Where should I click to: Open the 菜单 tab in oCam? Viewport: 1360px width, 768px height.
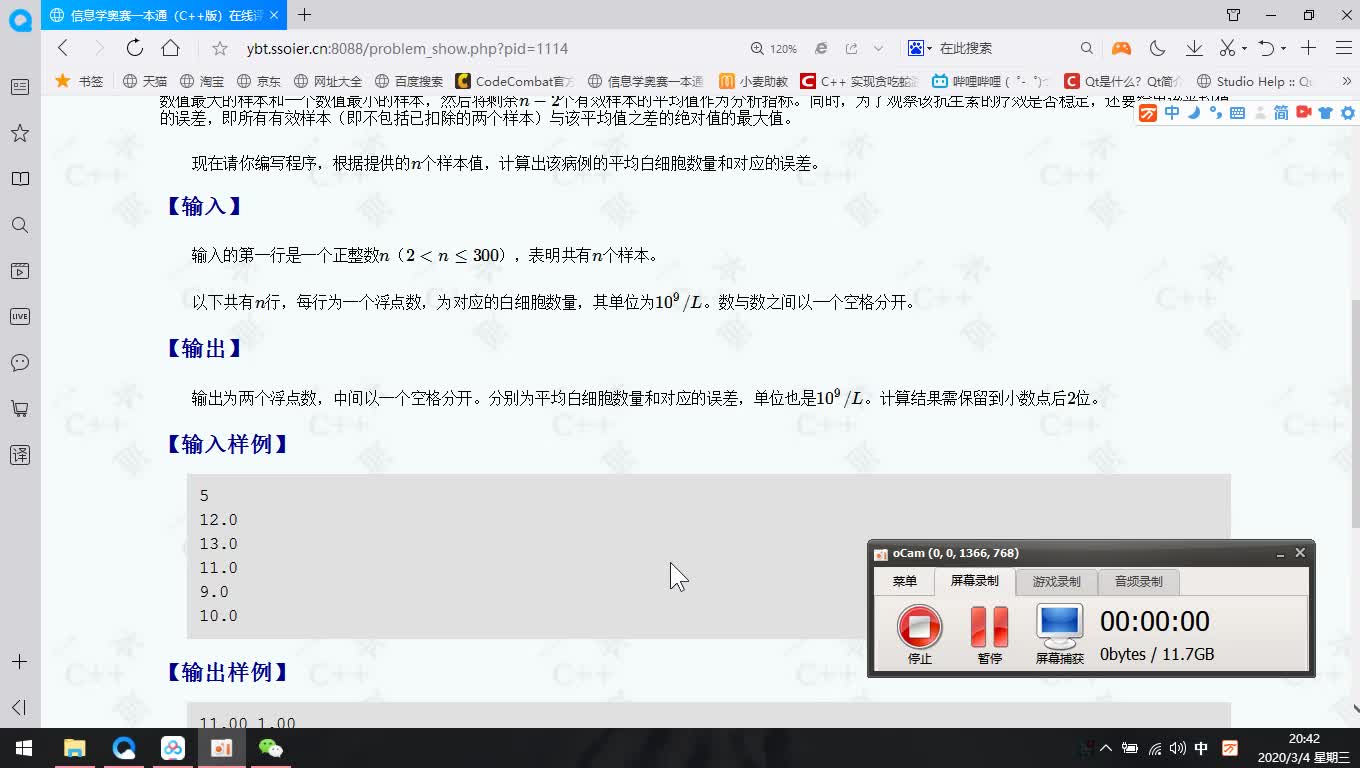[x=903, y=581]
